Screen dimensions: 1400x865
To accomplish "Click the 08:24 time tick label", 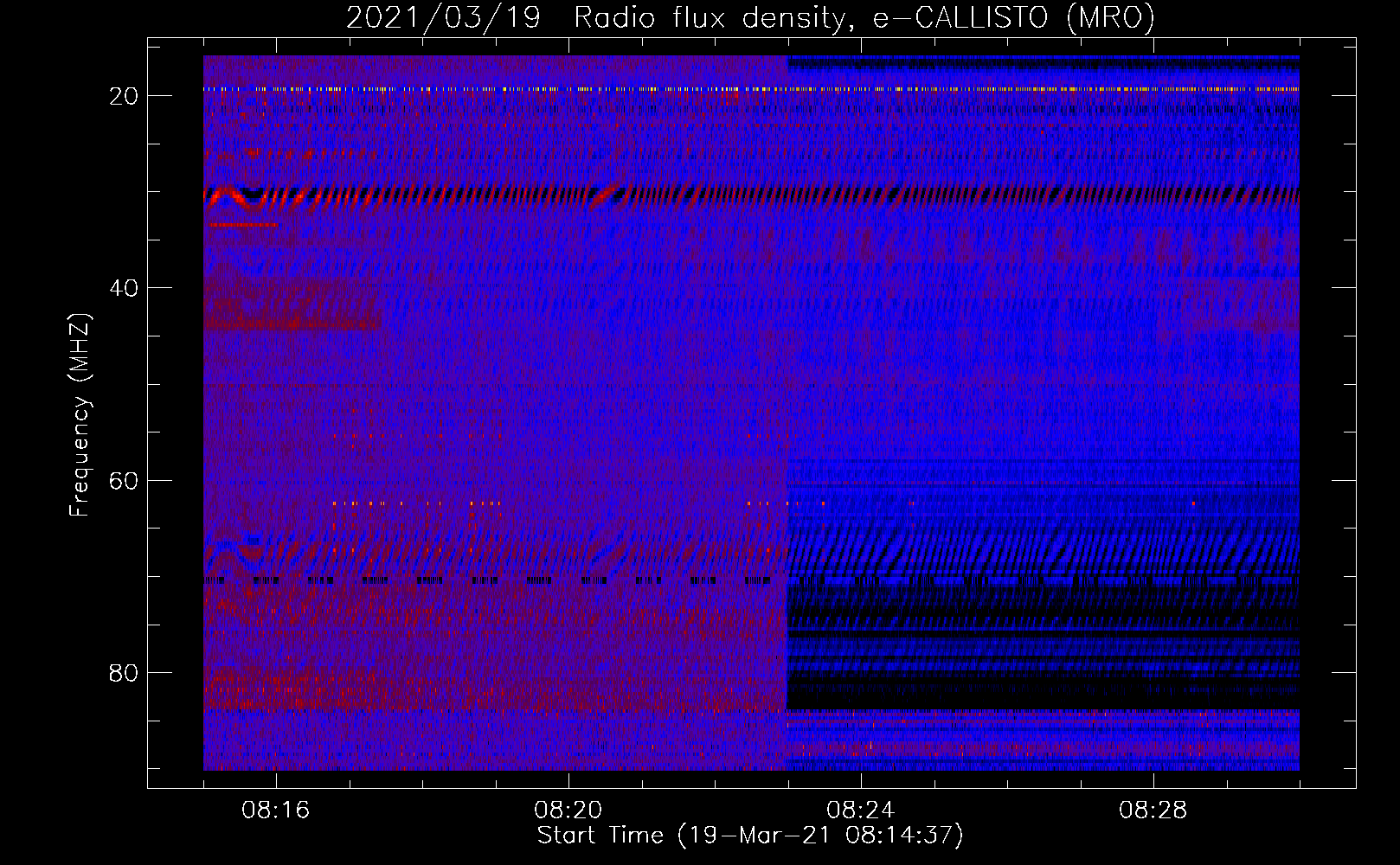I will point(861,811).
